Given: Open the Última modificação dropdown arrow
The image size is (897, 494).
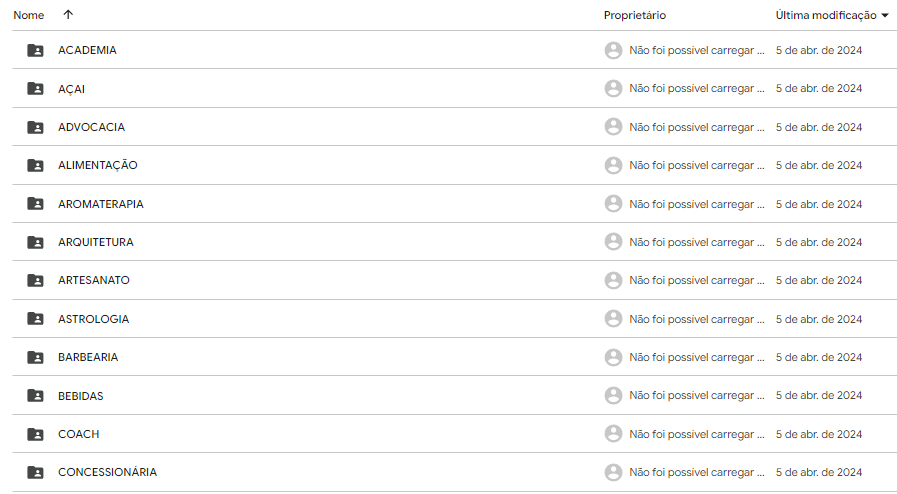Looking at the screenshot, I should 885,16.
